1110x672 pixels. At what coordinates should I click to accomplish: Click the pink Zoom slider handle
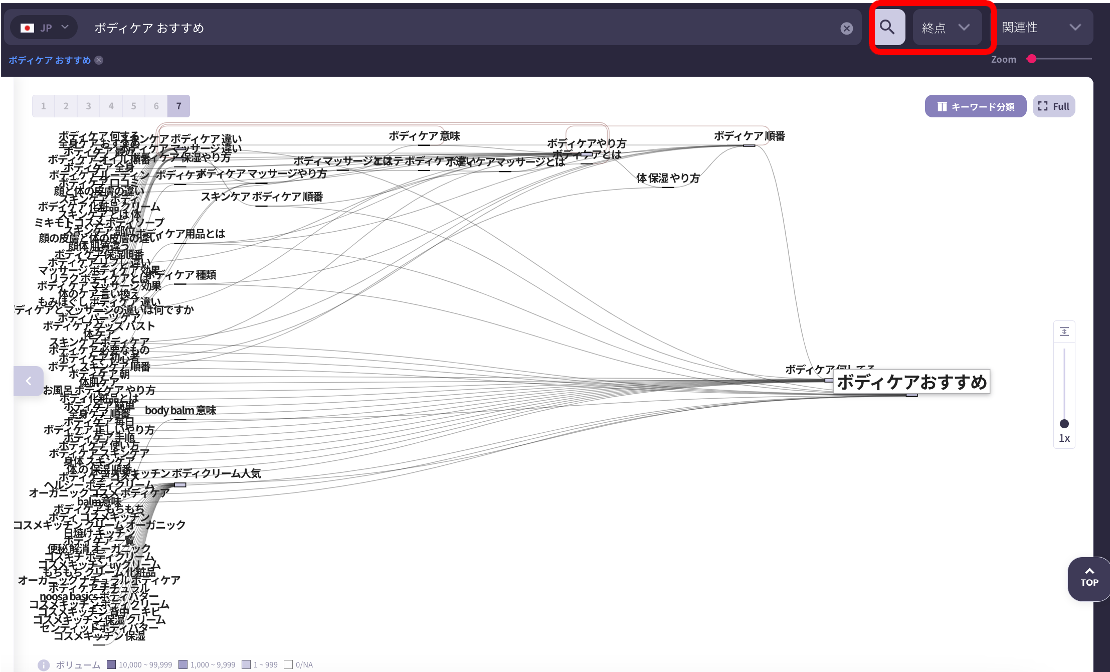pos(1031,60)
